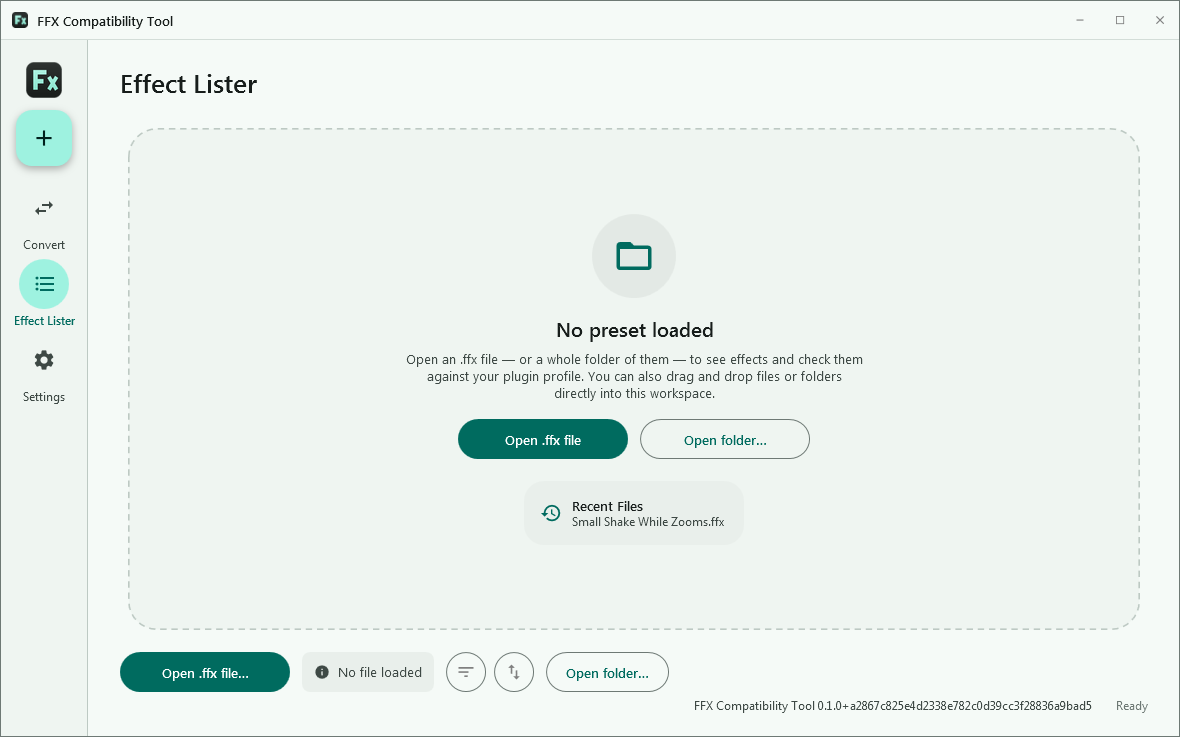Click the Open .ffx file... bottom button

coord(205,672)
